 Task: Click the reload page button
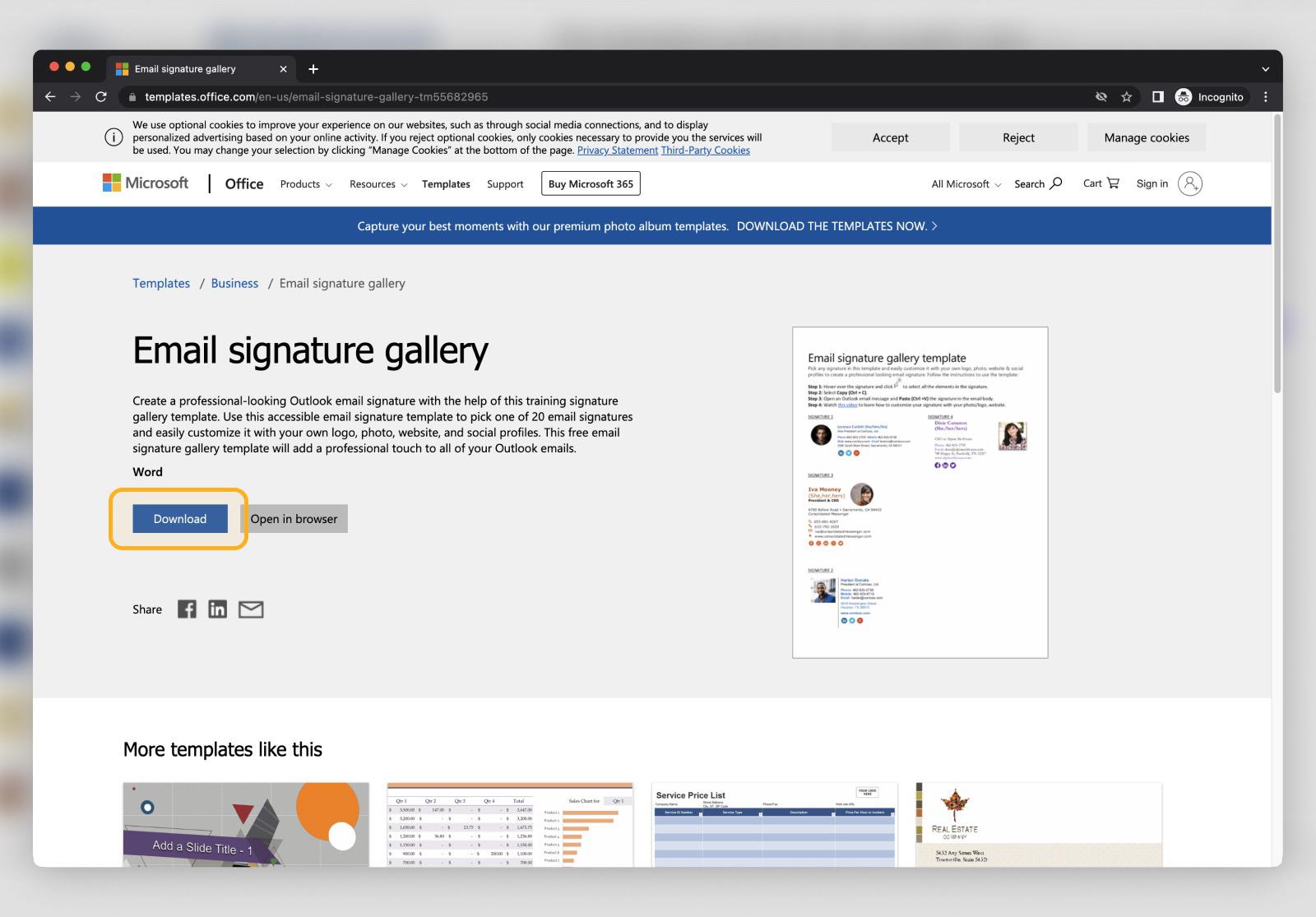click(x=100, y=96)
